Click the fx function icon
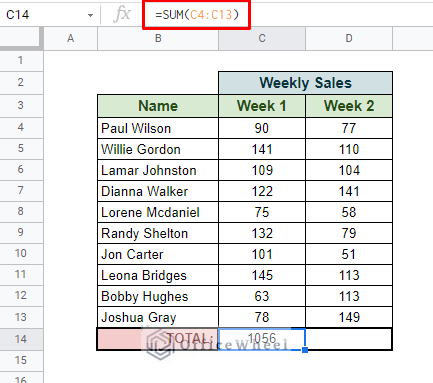Image resolution: width=433 pixels, height=383 pixels. 122,15
